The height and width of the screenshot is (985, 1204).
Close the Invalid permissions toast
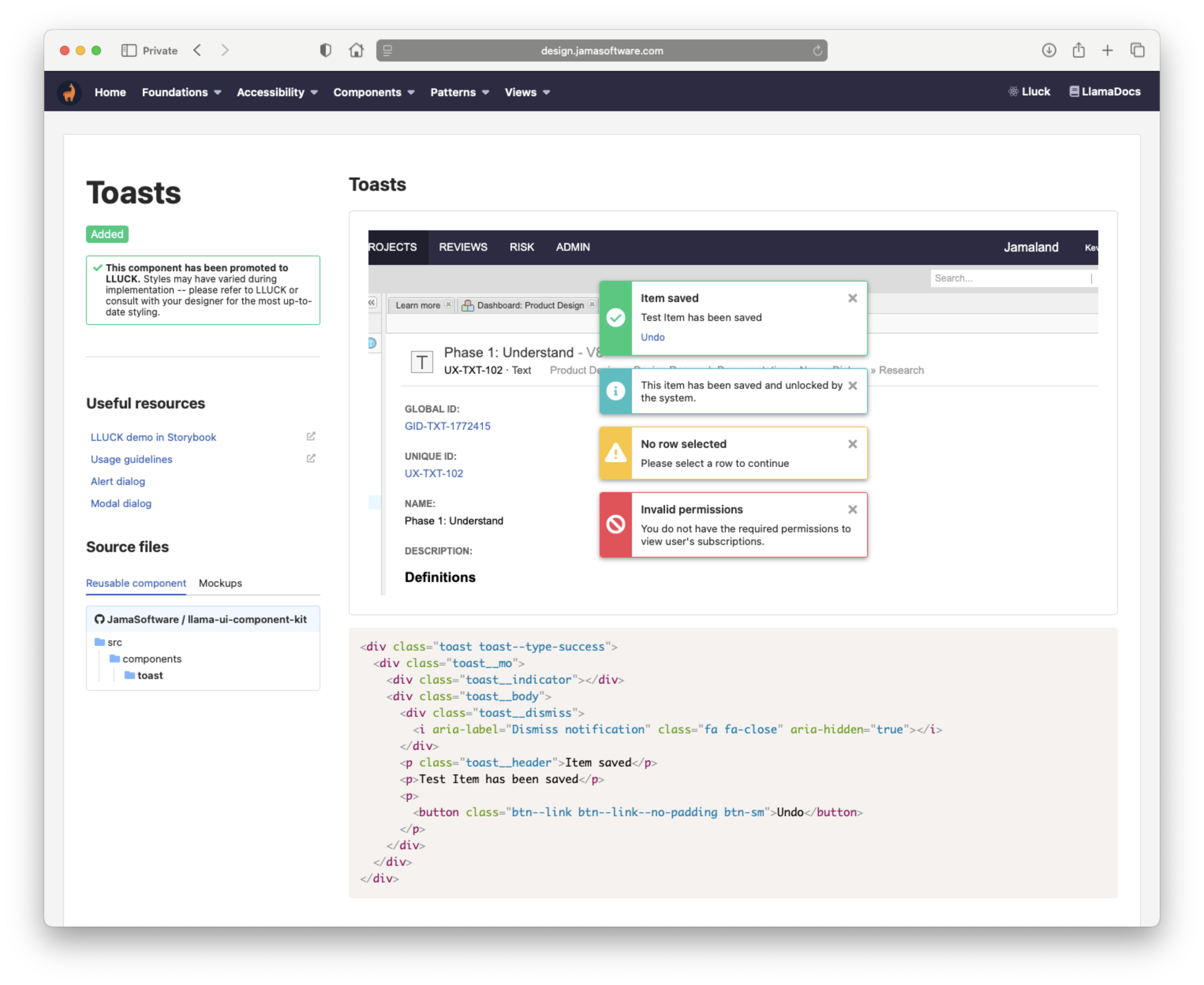pos(852,509)
